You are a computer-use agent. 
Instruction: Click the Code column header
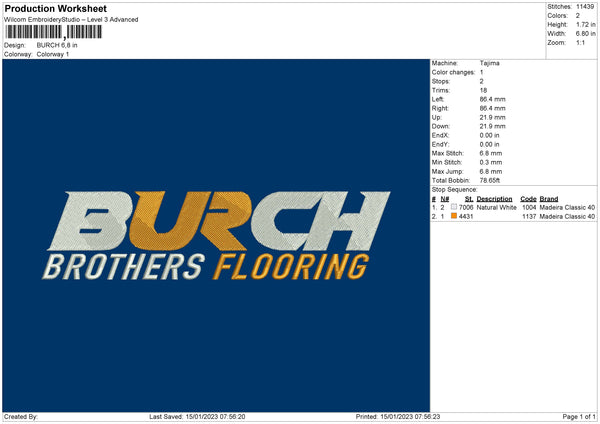(528, 199)
